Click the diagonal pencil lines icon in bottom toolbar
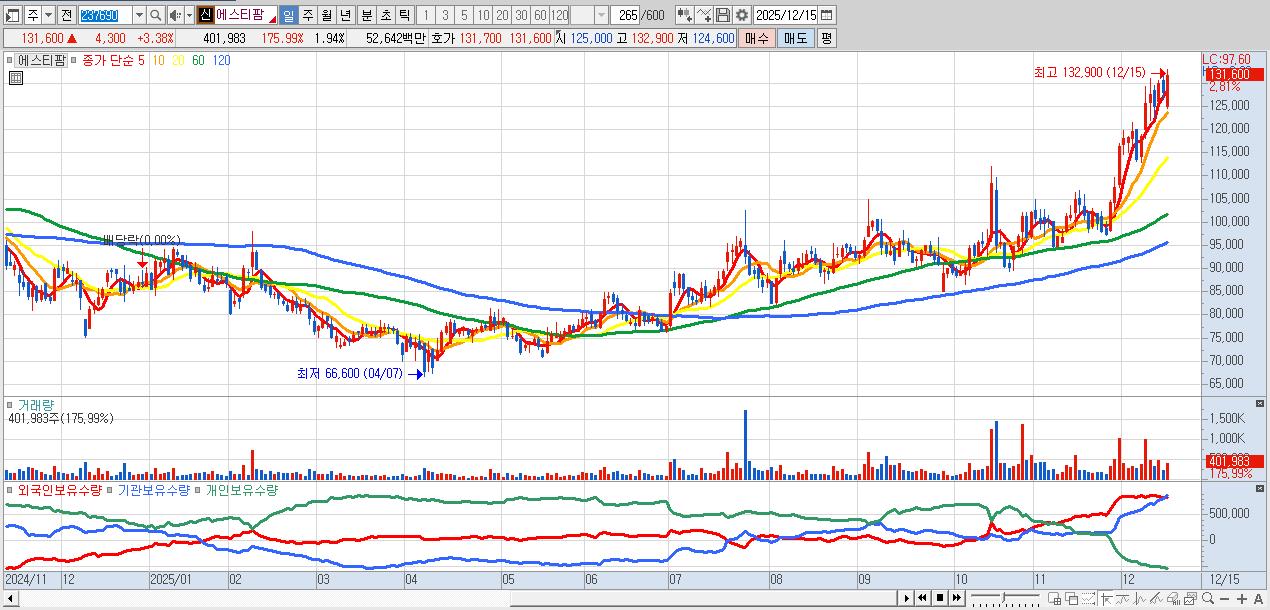This screenshot has width=1270, height=610. [x=1156, y=598]
